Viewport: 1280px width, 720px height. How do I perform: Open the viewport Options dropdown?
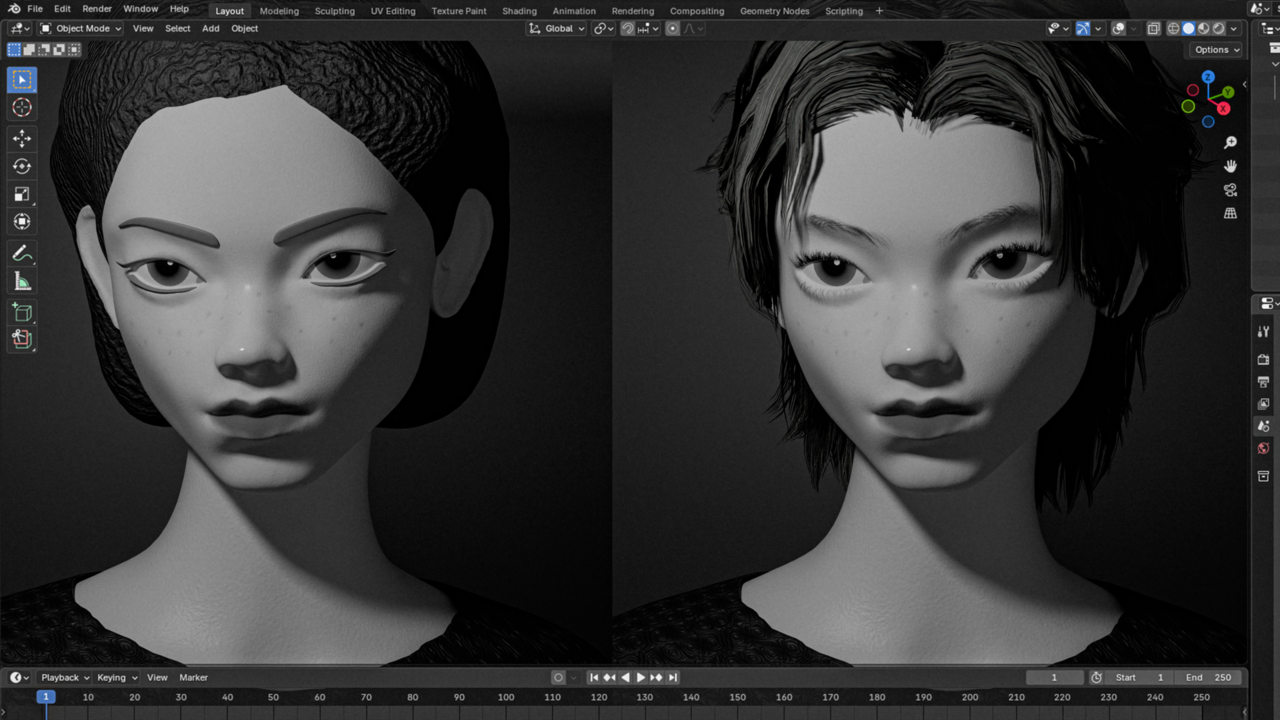coord(1216,50)
